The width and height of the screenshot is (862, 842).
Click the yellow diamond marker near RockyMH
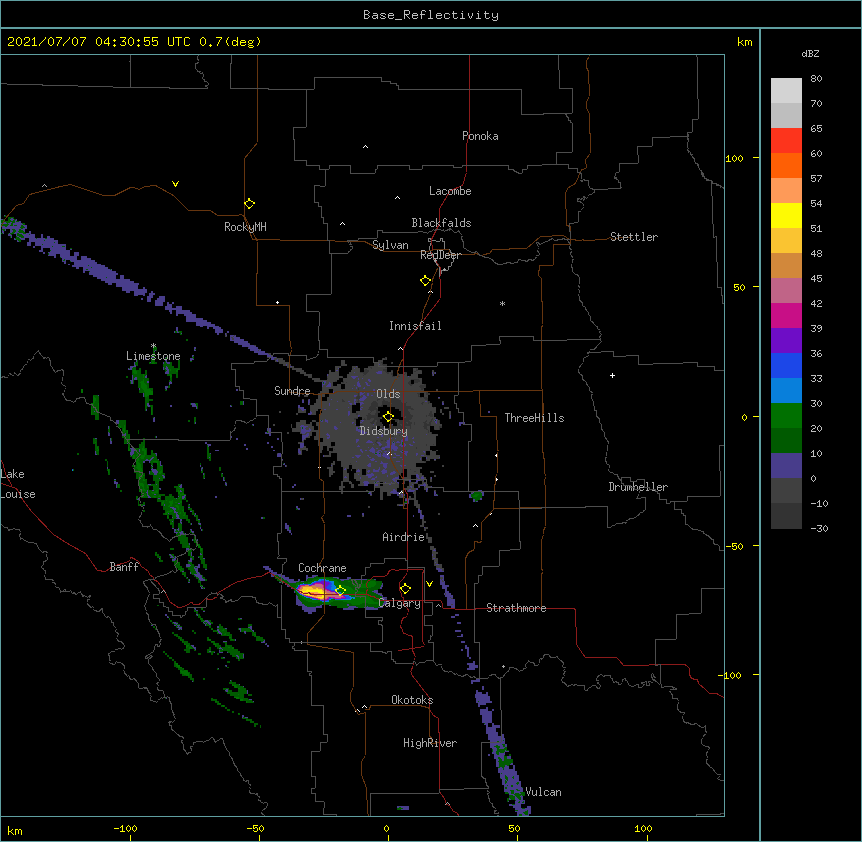coord(249,203)
